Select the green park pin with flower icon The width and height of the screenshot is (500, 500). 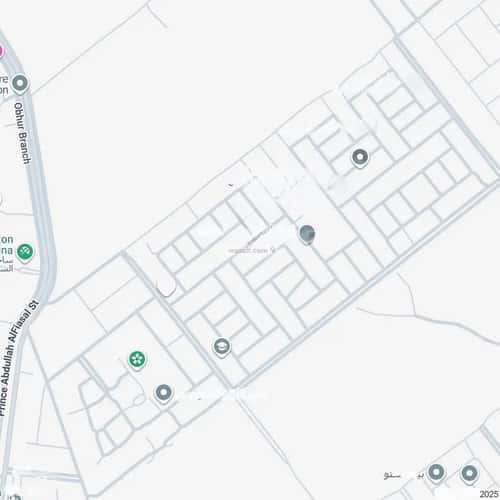click(x=137, y=360)
